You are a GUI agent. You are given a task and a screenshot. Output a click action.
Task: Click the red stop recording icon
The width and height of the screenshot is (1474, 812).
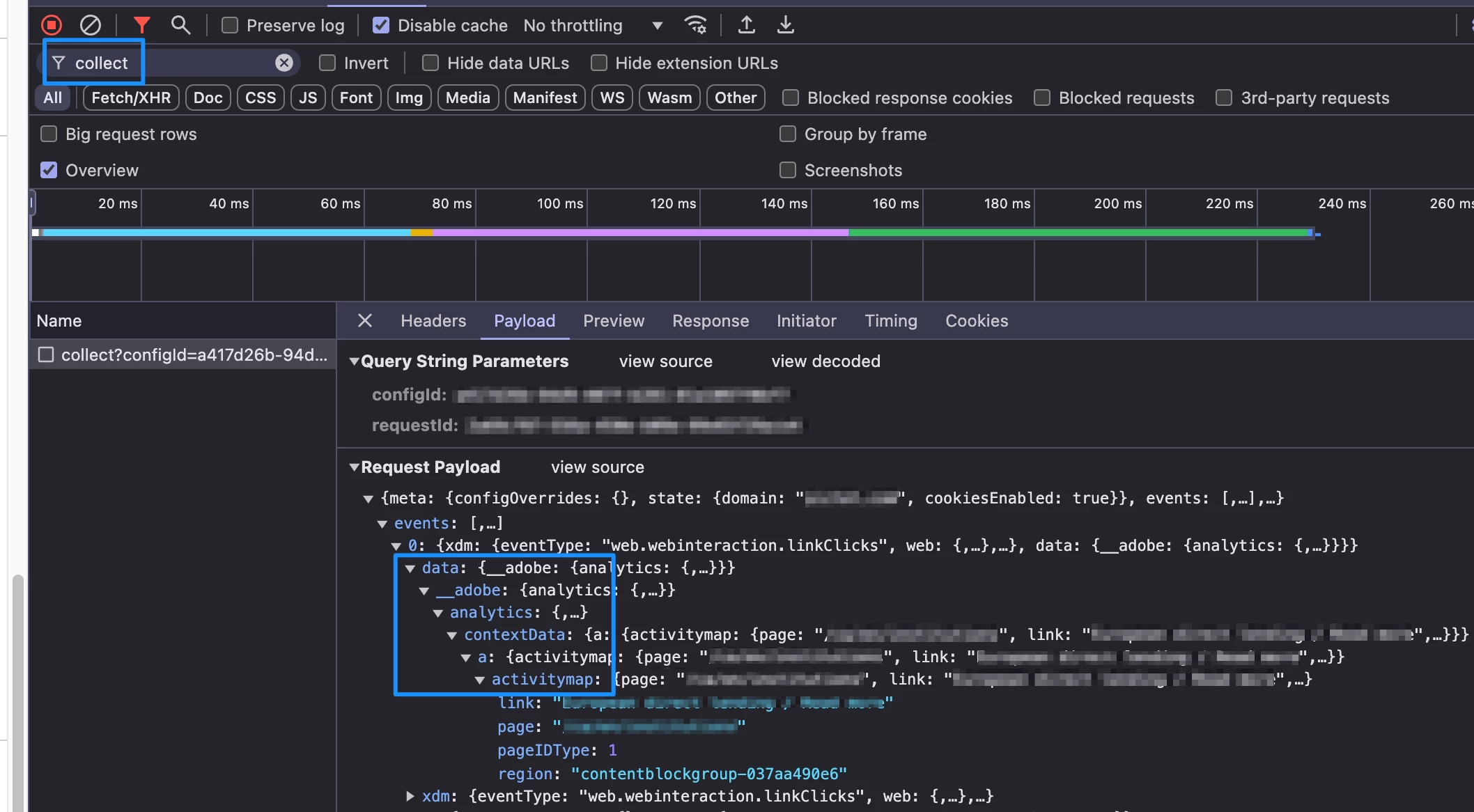(52, 25)
